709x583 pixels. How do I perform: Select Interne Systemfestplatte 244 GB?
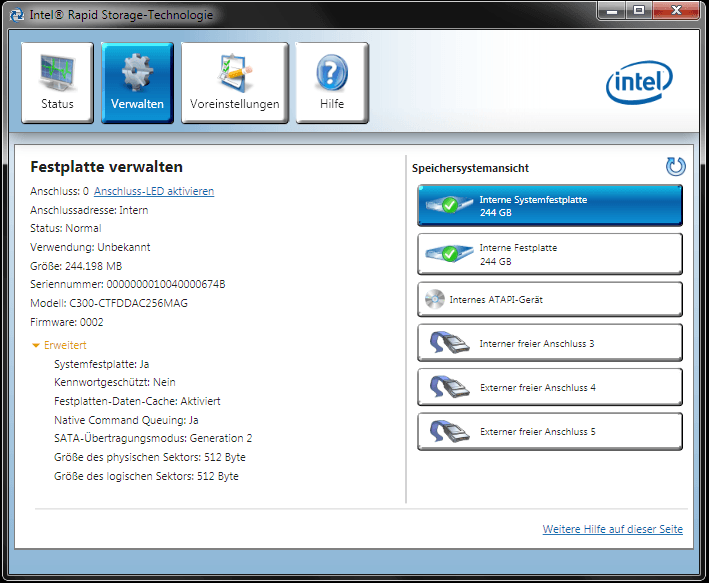[550, 206]
